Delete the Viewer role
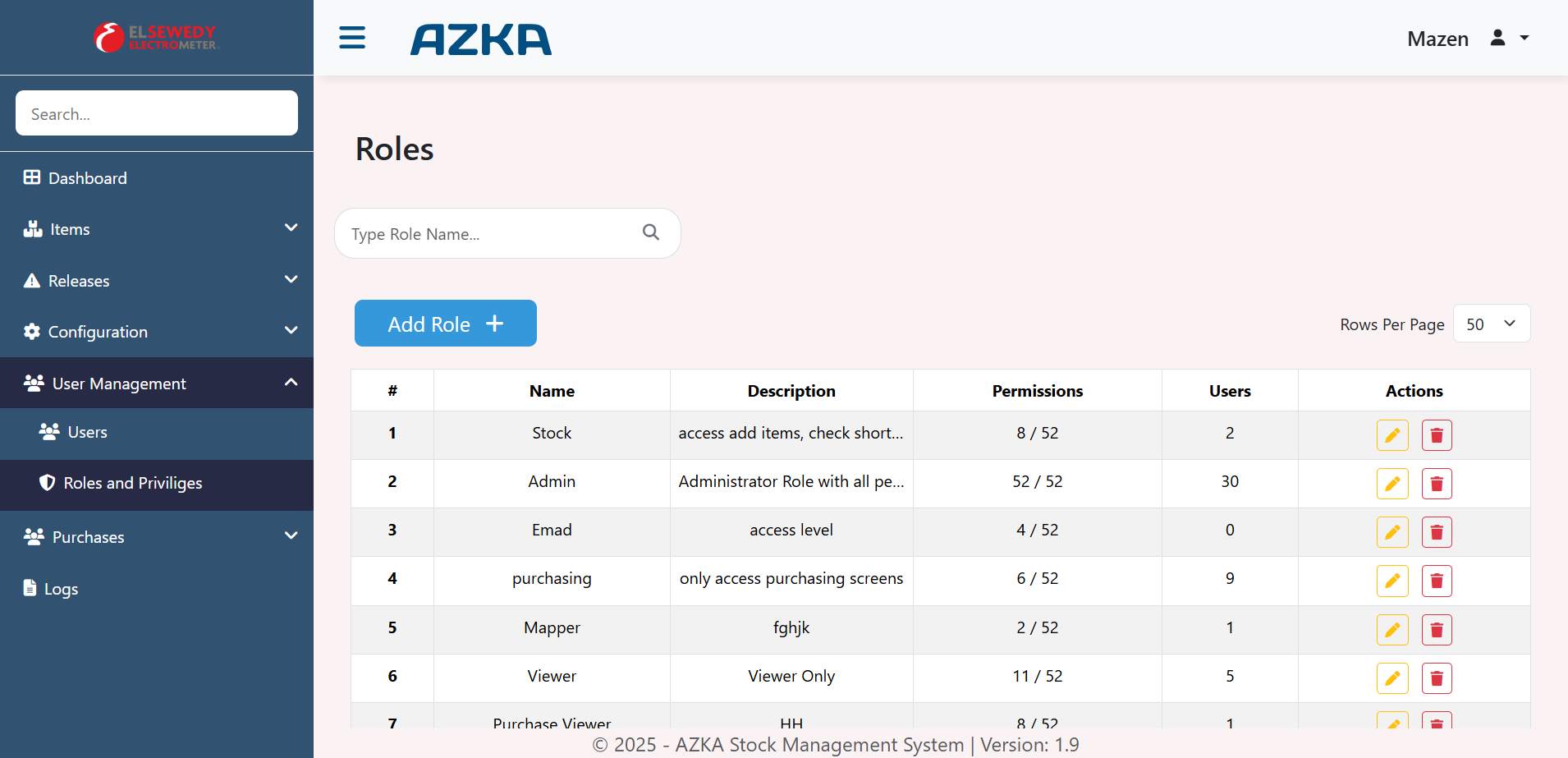The width and height of the screenshot is (1568, 758). click(1437, 678)
